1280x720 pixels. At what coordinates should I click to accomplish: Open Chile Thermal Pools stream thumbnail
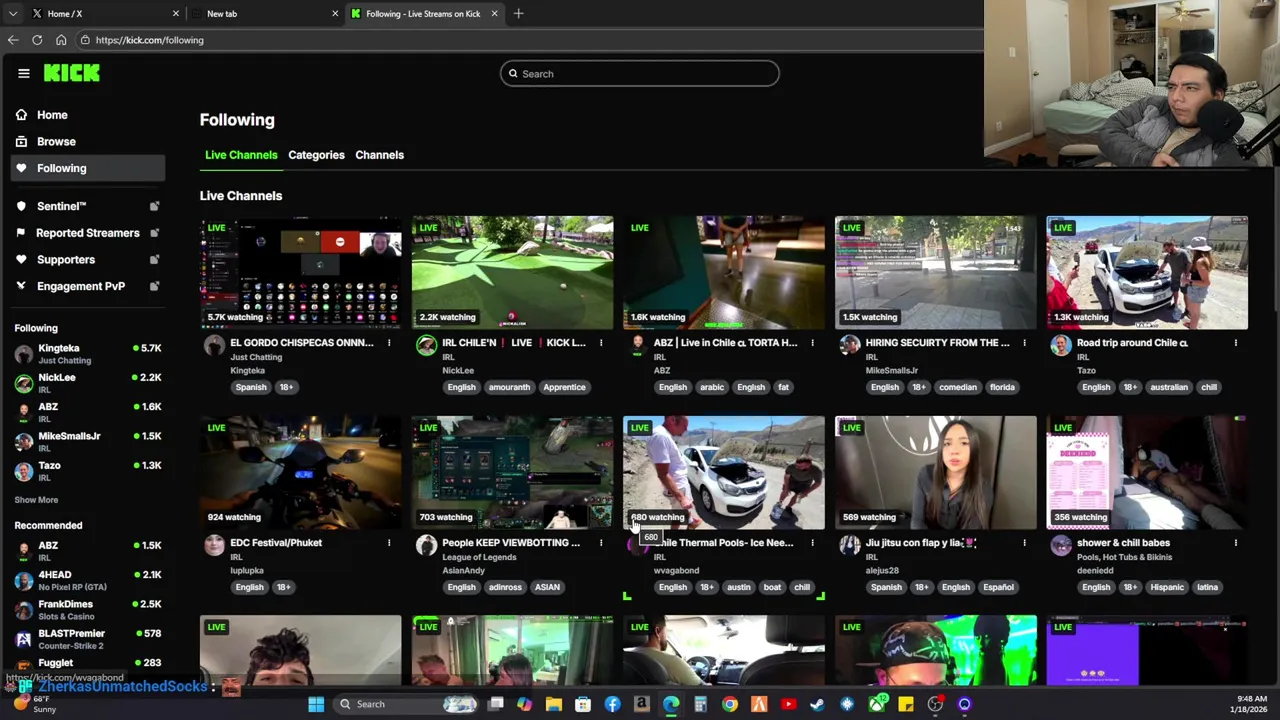click(724, 472)
